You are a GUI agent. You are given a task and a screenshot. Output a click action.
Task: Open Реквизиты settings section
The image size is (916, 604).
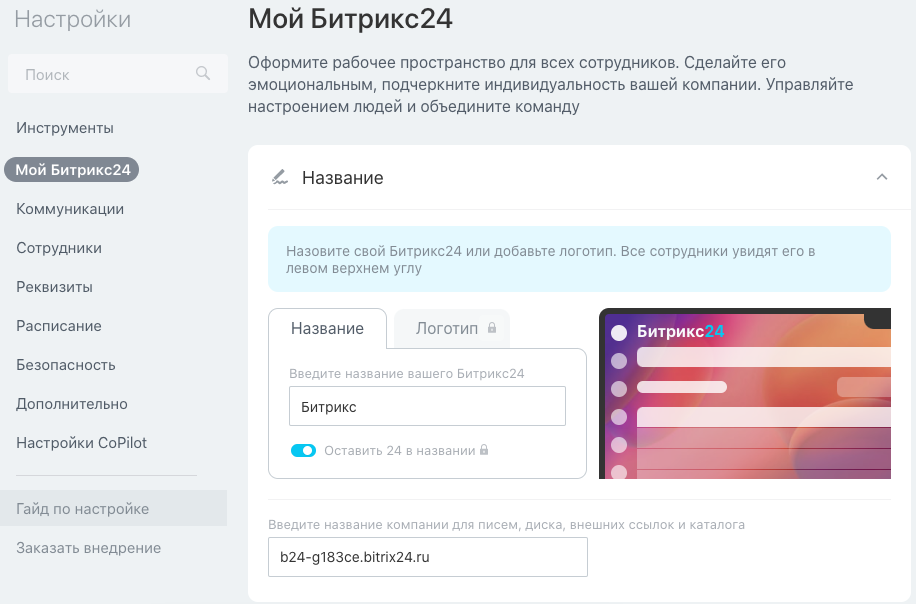click(54, 287)
